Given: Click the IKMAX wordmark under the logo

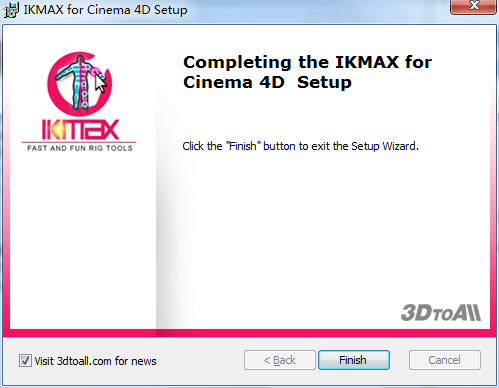Looking at the screenshot, I should (x=81, y=130).
